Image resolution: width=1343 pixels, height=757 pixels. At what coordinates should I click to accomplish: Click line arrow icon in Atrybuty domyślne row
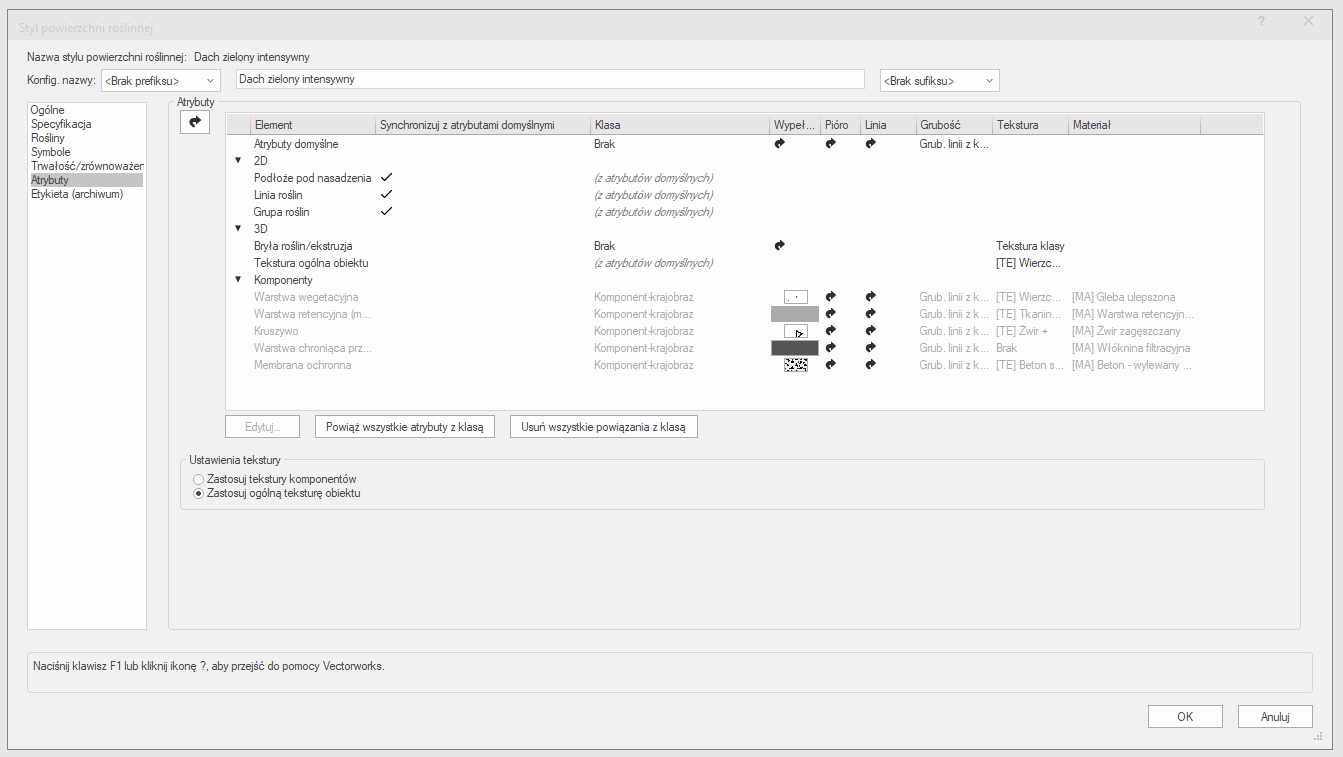pyautogui.click(x=870, y=144)
